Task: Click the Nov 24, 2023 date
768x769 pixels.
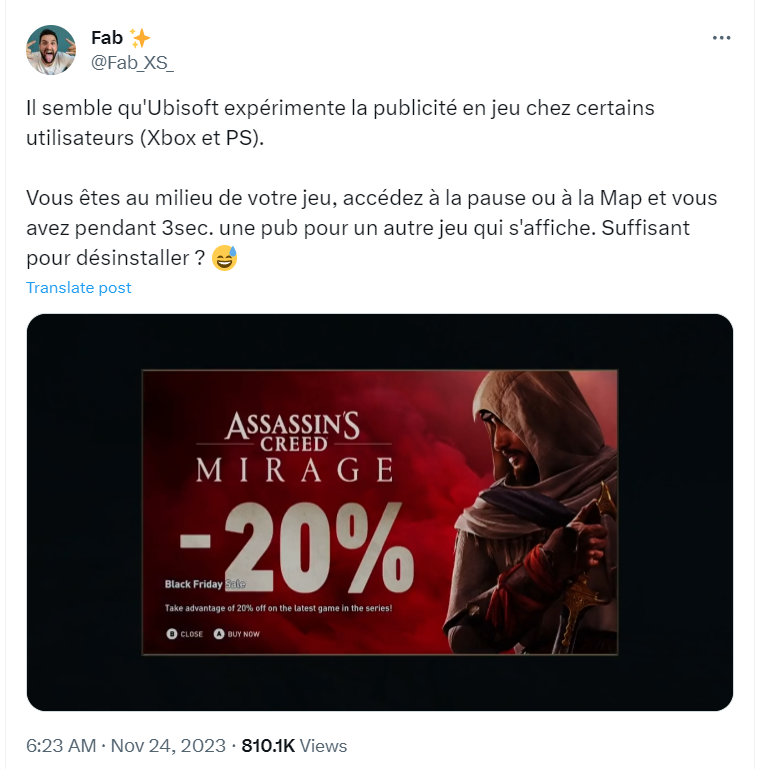Action: point(168,745)
